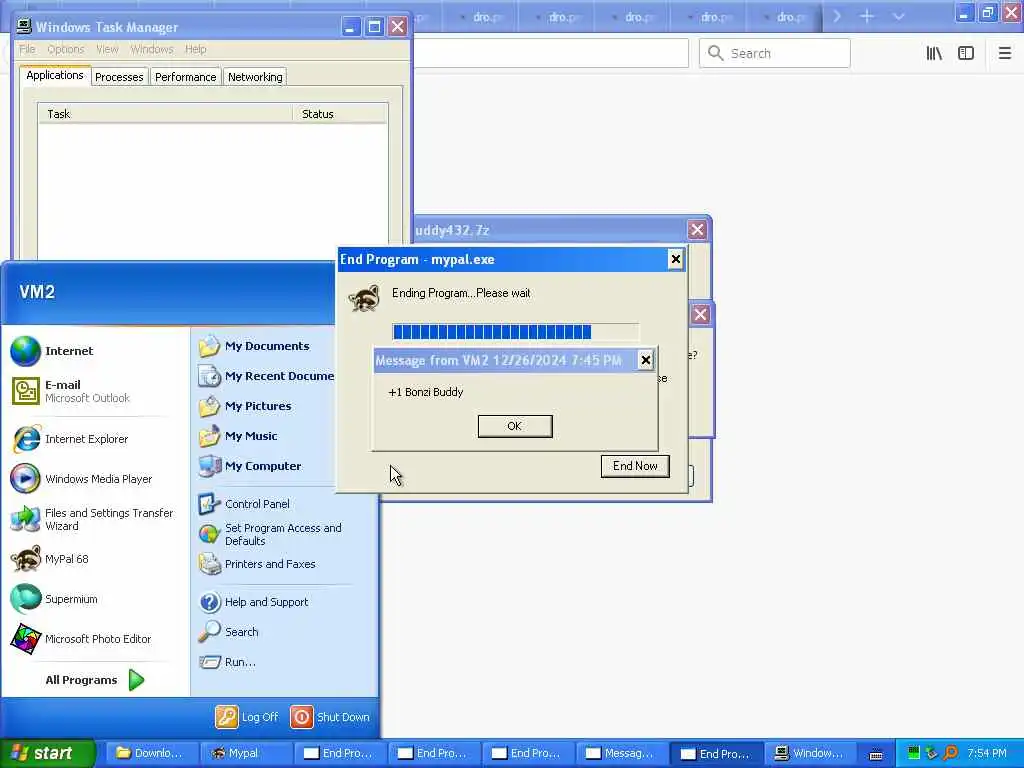Close the Message from VM2 dialog
This screenshot has width=1024, height=768.
click(x=645, y=360)
